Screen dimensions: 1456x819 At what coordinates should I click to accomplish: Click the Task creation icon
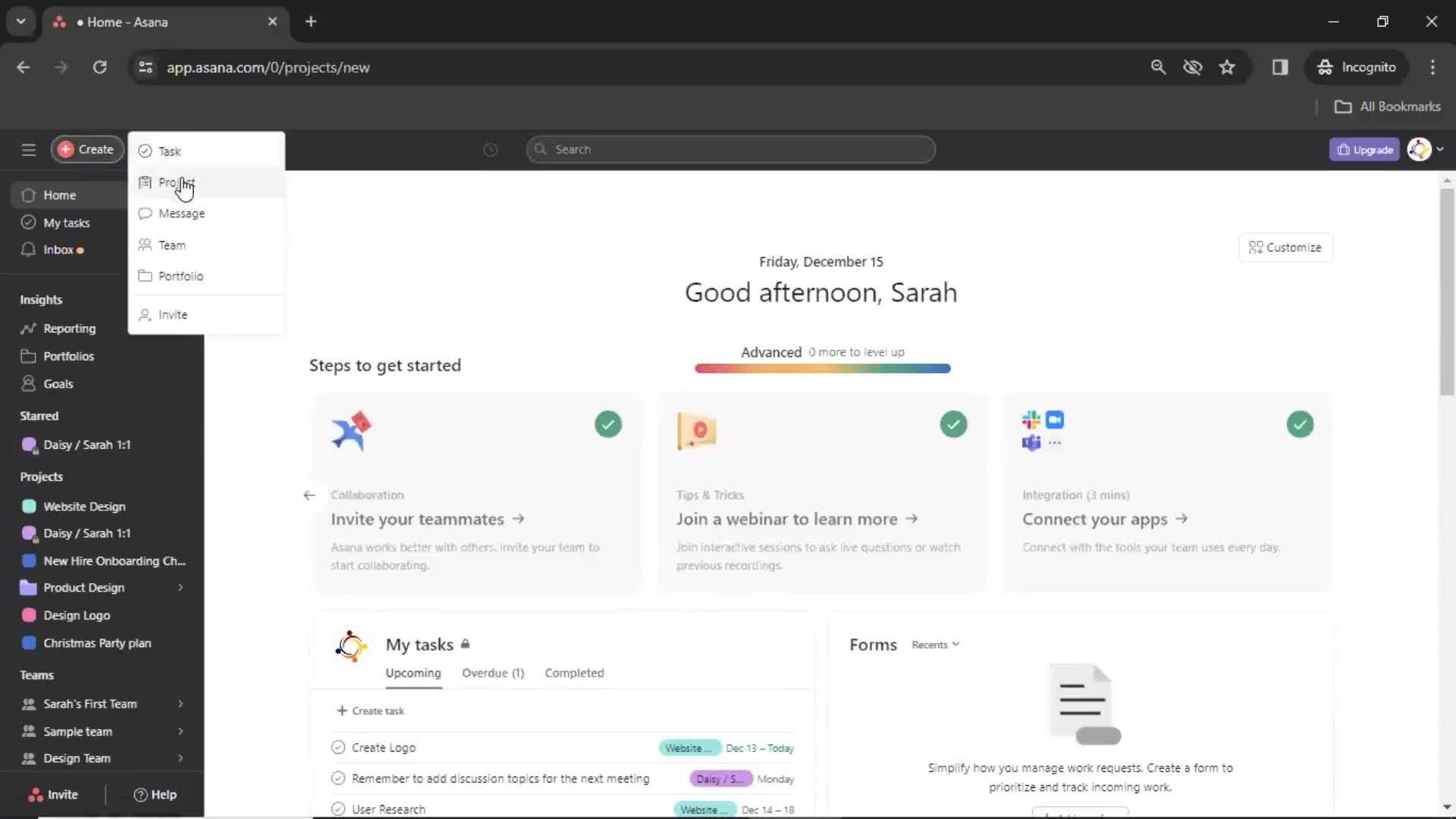pyautogui.click(x=145, y=151)
